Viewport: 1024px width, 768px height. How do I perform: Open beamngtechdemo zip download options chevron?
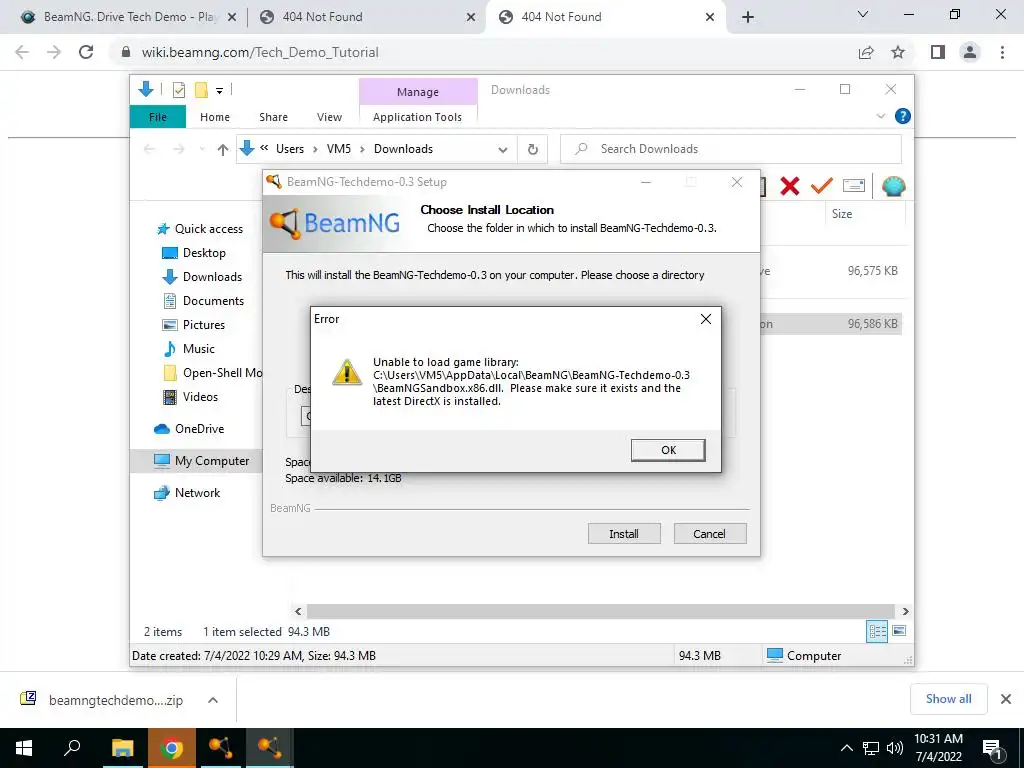pyautogui.click(x=212, y=700)
